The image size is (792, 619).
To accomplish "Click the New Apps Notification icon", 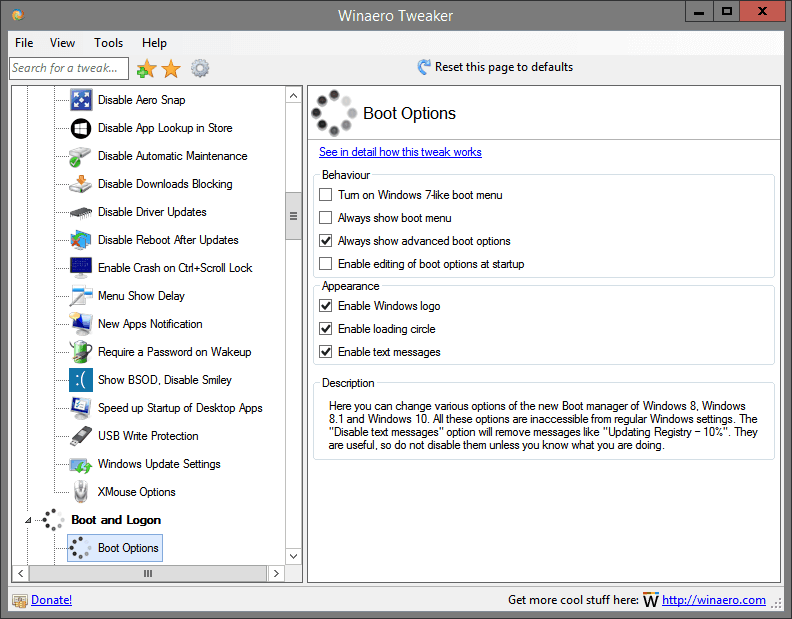I will point(81,324).
